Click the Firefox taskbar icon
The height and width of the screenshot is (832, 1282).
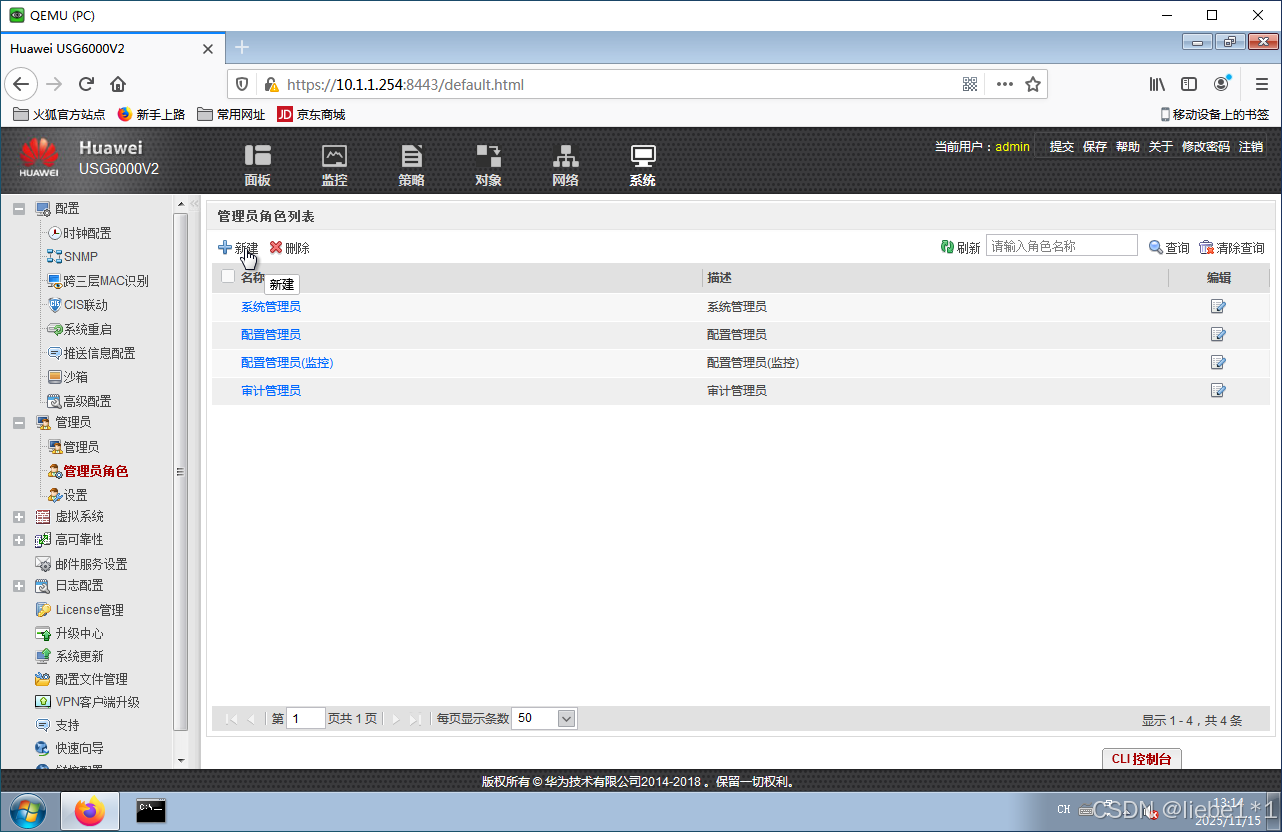tap(90, 811)
